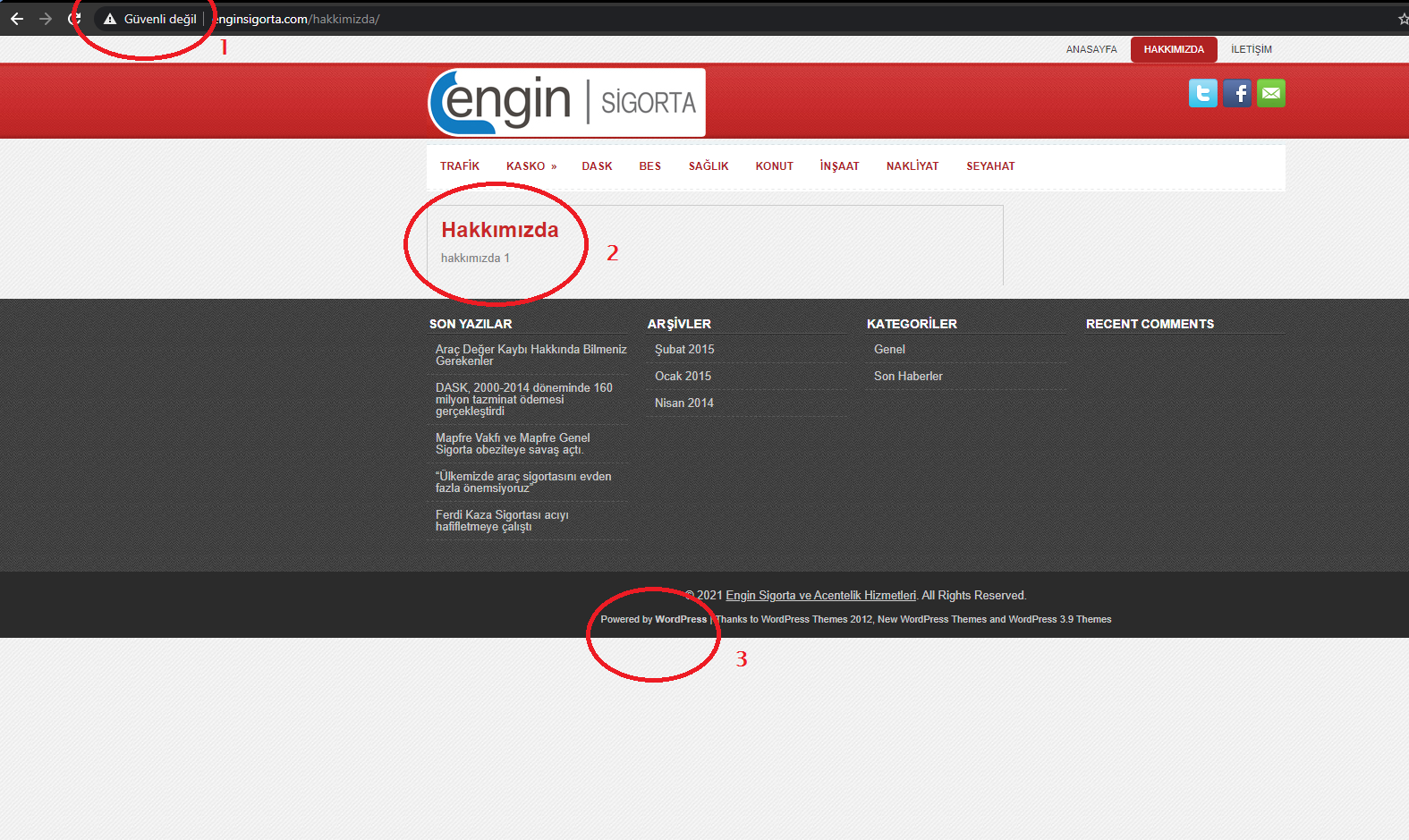Open the BES menu item
This screenshot has width=1409, height=840.
(650, 166)
